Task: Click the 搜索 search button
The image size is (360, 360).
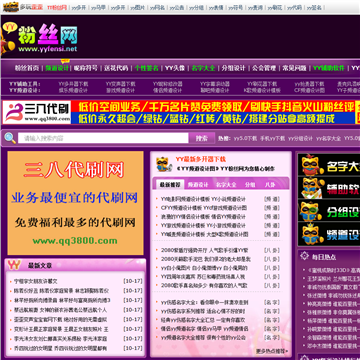Action: click(x=202, y=138)
